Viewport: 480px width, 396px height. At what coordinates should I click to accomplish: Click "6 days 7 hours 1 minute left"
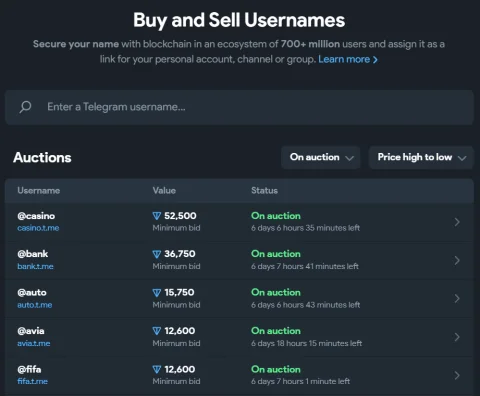pyautogui.click(x=301, y=381)
